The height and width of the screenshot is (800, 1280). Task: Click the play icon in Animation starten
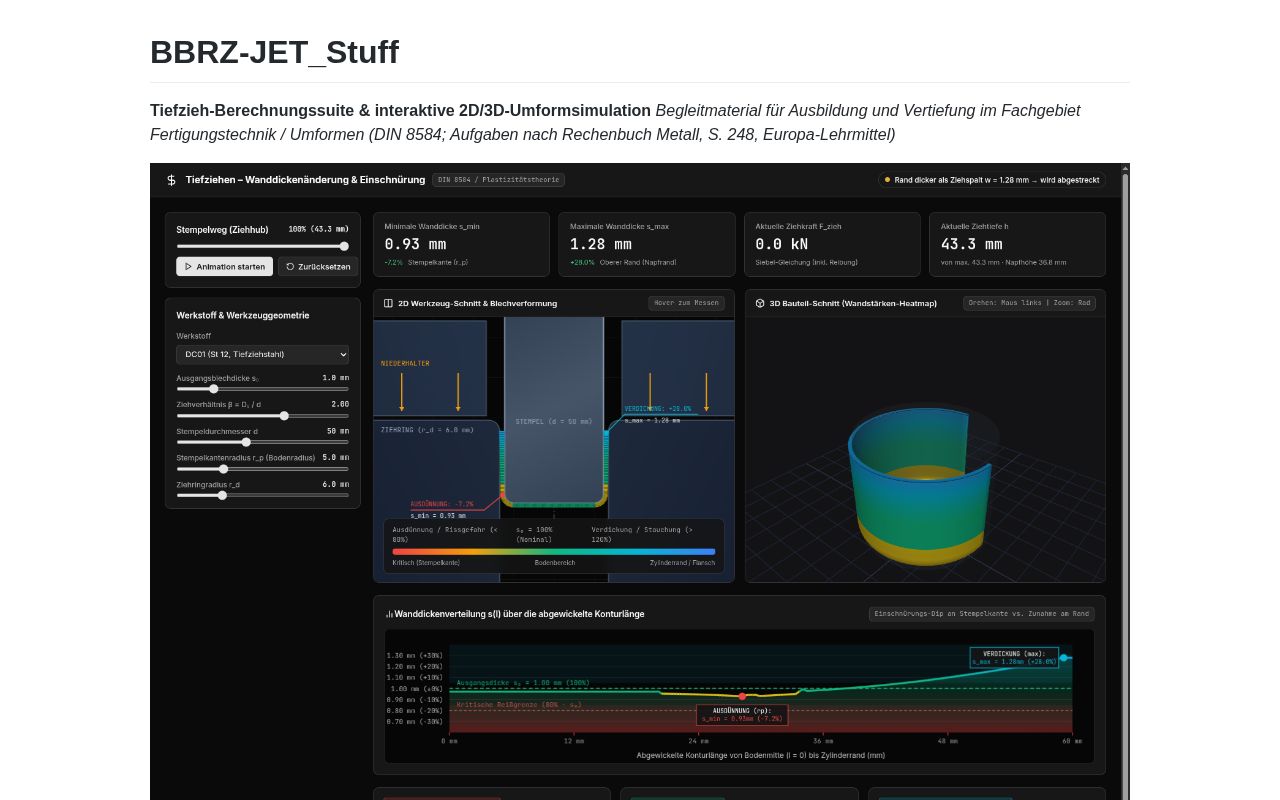(188, 267)
